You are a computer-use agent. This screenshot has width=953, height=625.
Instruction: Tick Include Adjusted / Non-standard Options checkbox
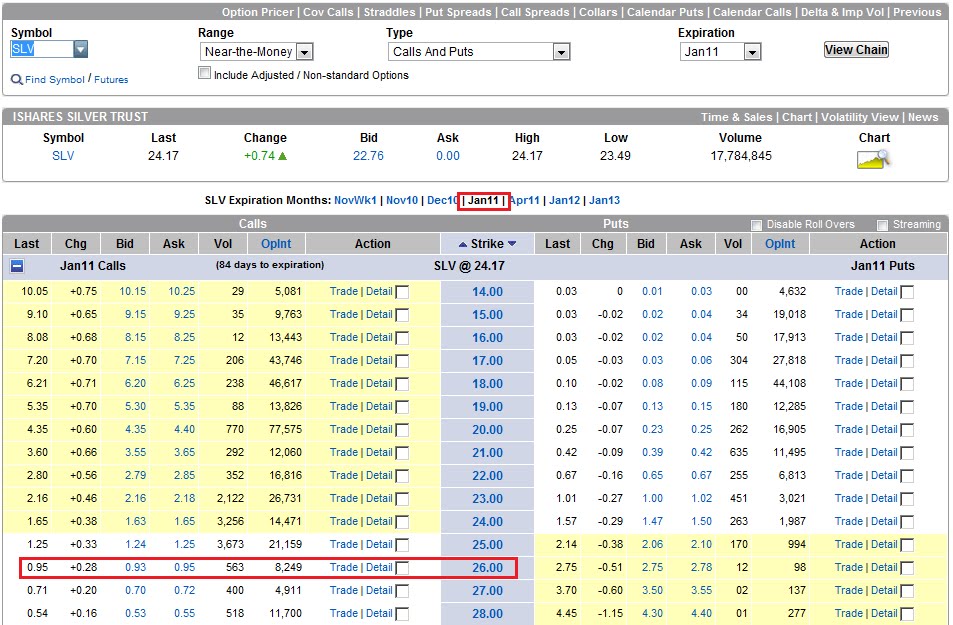tap(204, 74)
